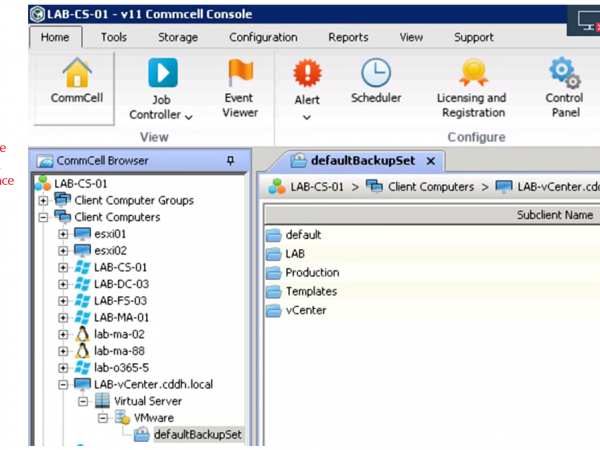Viewport: 600px width, 450px height.
Task: Click the Windows icon next to LAB-FS-03
Action: coord(82,301)
